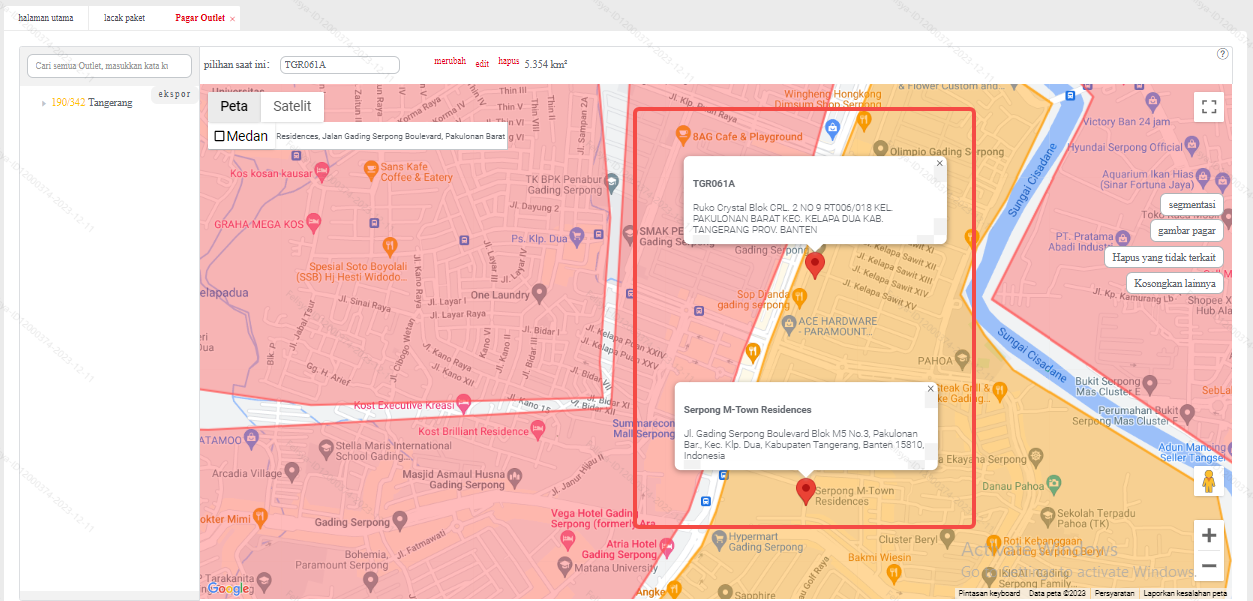Click the Sop Djanda gading serpong pin
The width and height of the screenshot is (1253, 601).
pyautogui.click(x=799, y=296)
